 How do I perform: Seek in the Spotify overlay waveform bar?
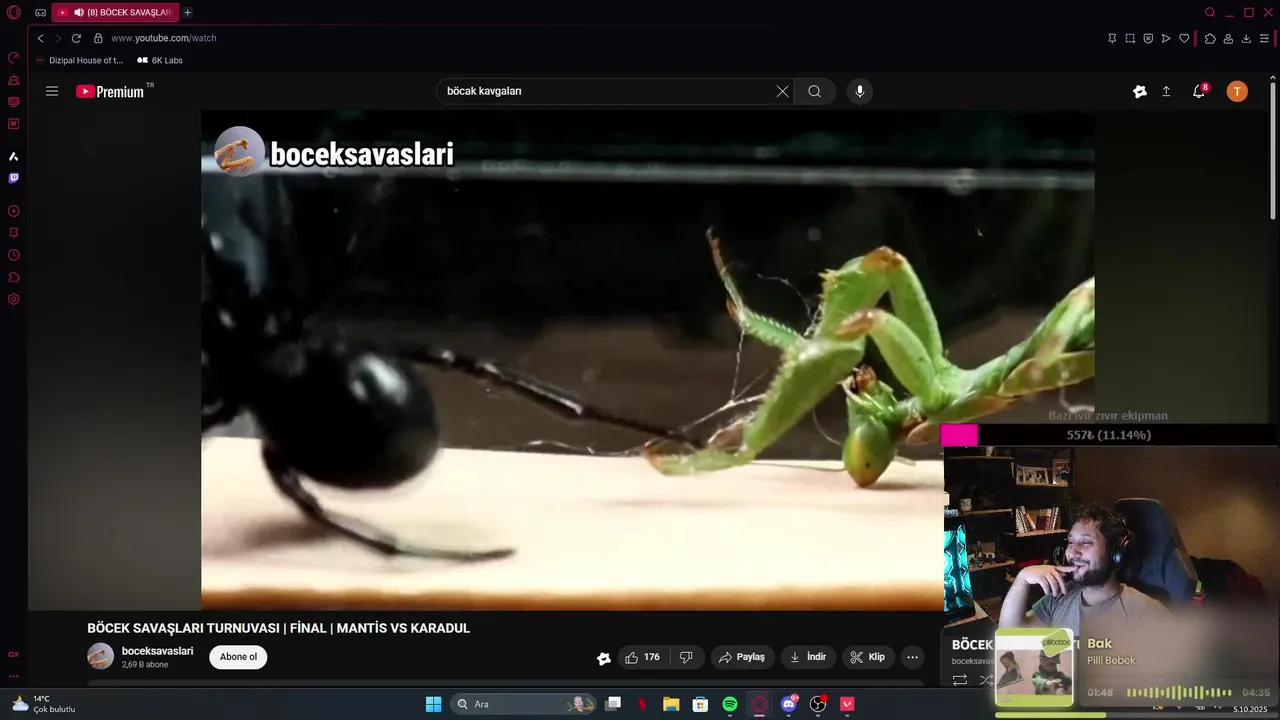[x=1179, y=692]
